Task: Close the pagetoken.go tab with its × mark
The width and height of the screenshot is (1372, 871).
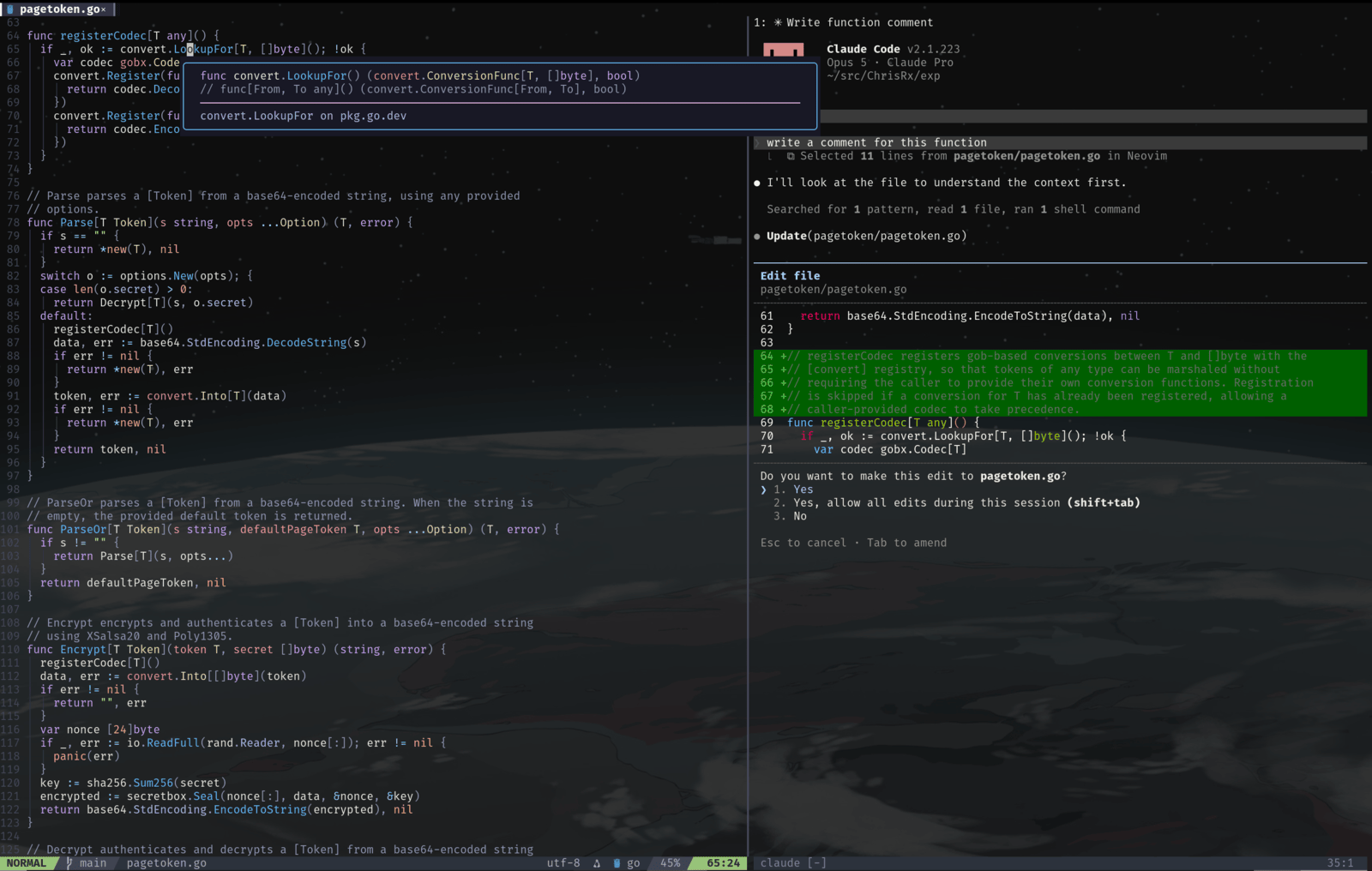Action: point(104,9)
